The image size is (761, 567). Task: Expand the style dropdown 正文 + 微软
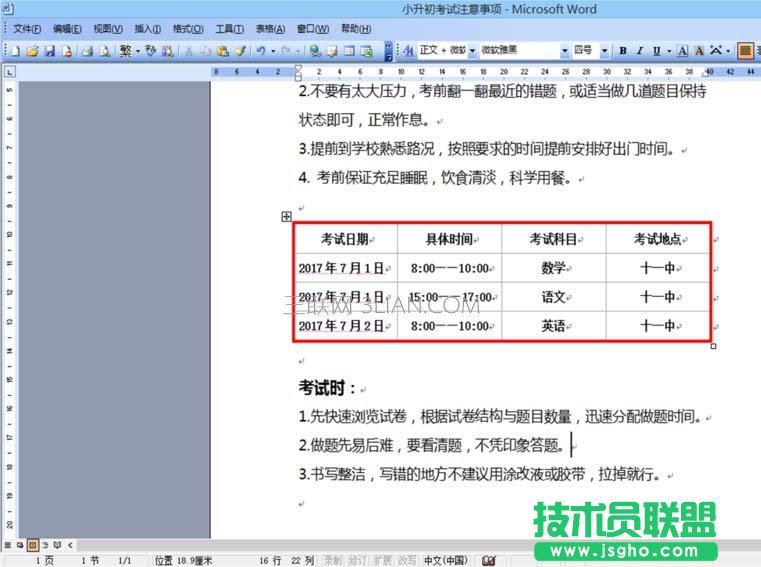(472, 50)
